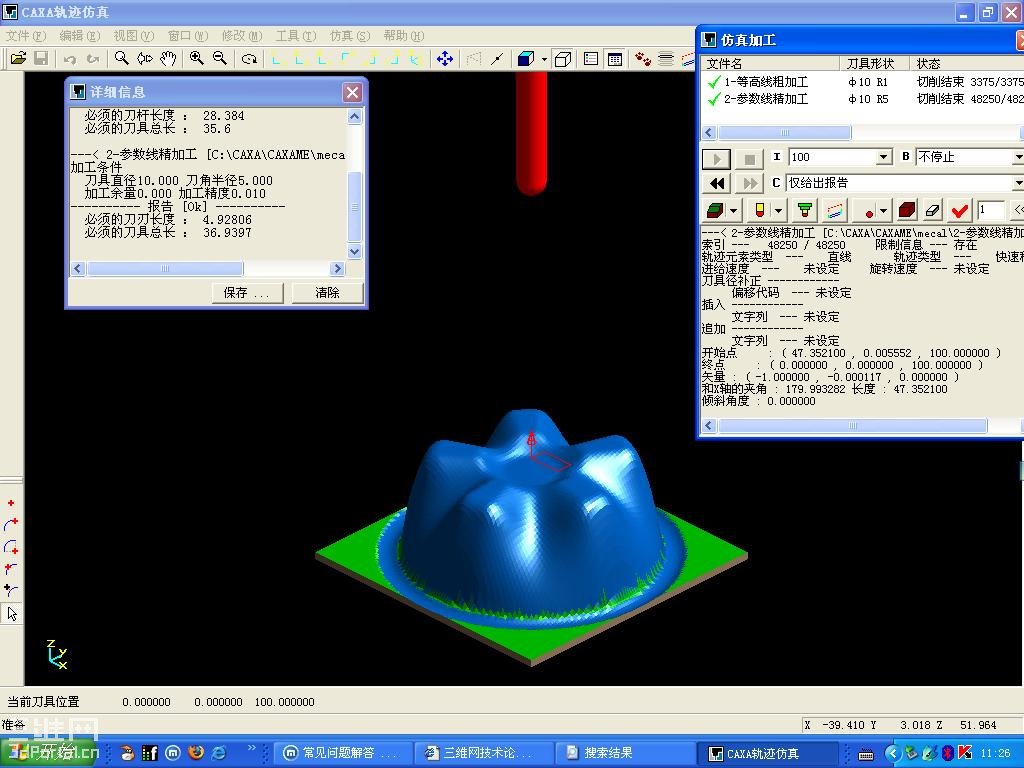Open the 帮助(H) menu
1024x768 pixels.
(x=404, y=35)
